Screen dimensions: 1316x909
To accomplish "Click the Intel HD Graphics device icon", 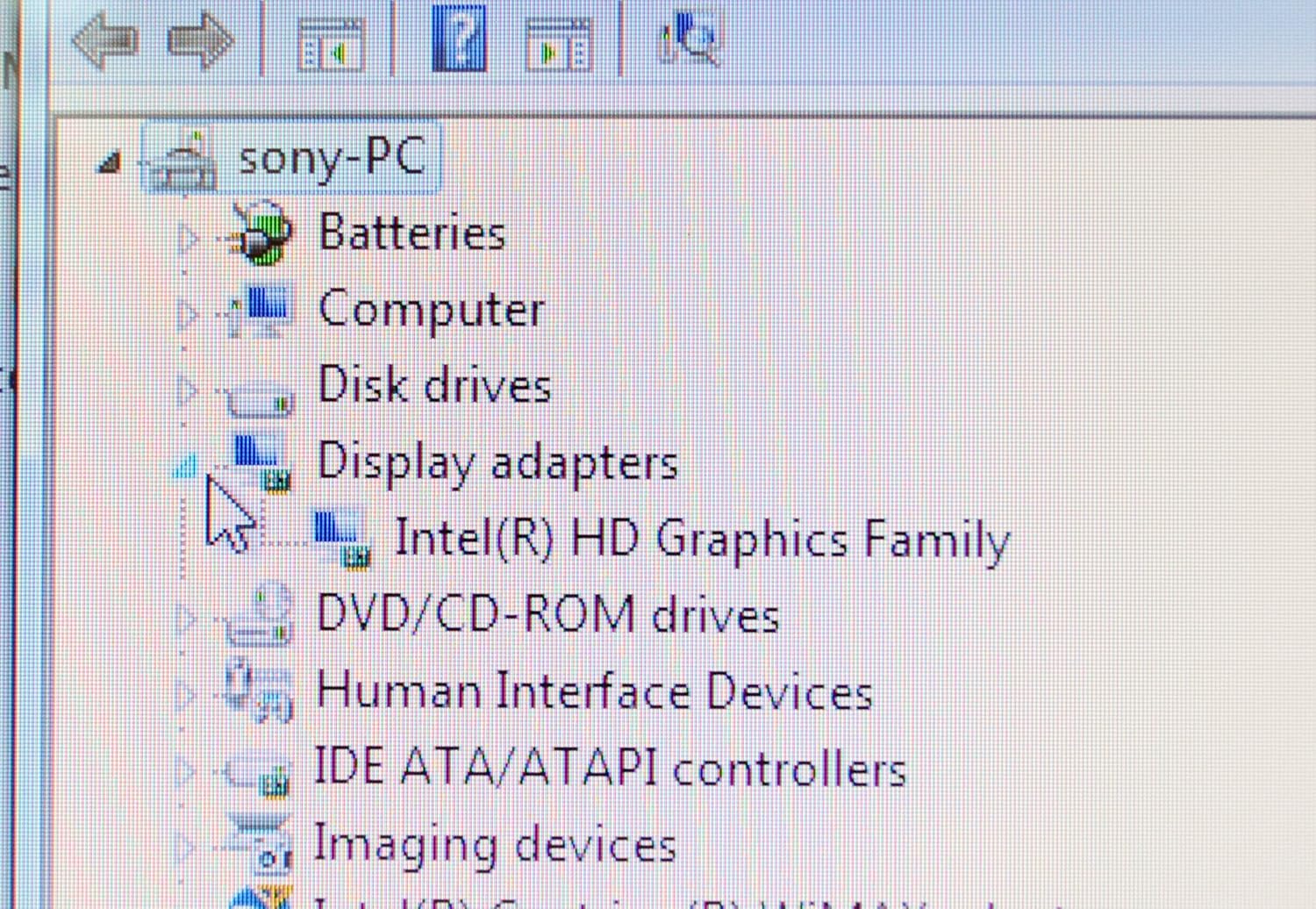I will [343, 539].
